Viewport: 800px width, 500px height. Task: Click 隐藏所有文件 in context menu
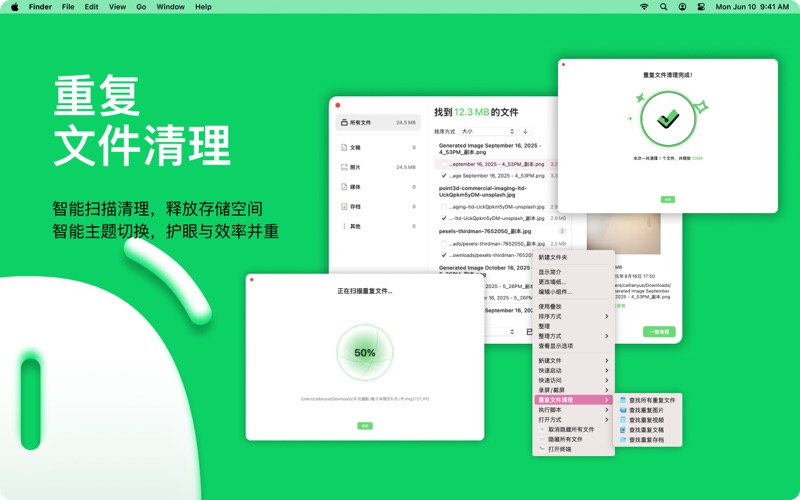(573, 439)
